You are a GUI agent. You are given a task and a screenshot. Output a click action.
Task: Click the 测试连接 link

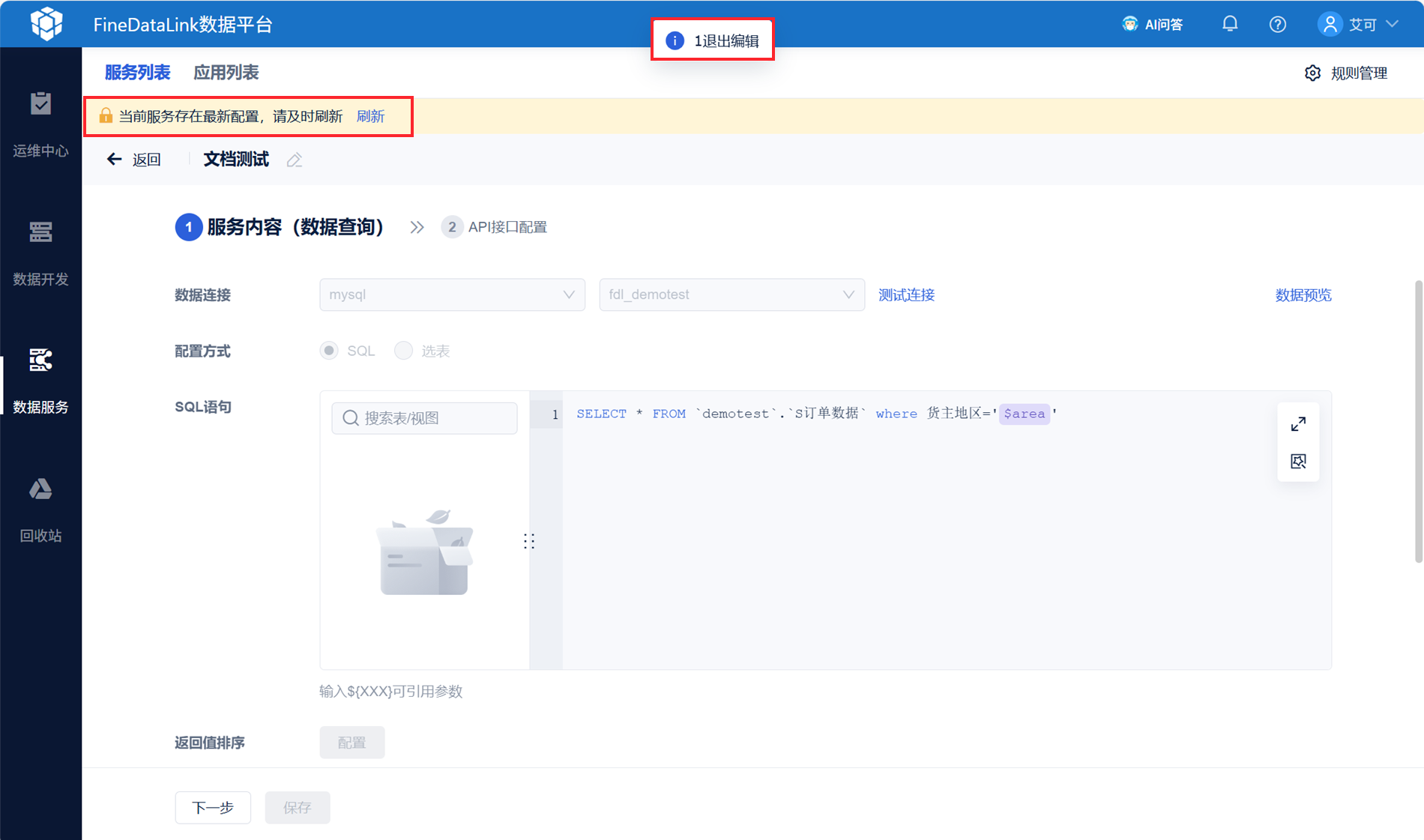[x=906, y=294]
